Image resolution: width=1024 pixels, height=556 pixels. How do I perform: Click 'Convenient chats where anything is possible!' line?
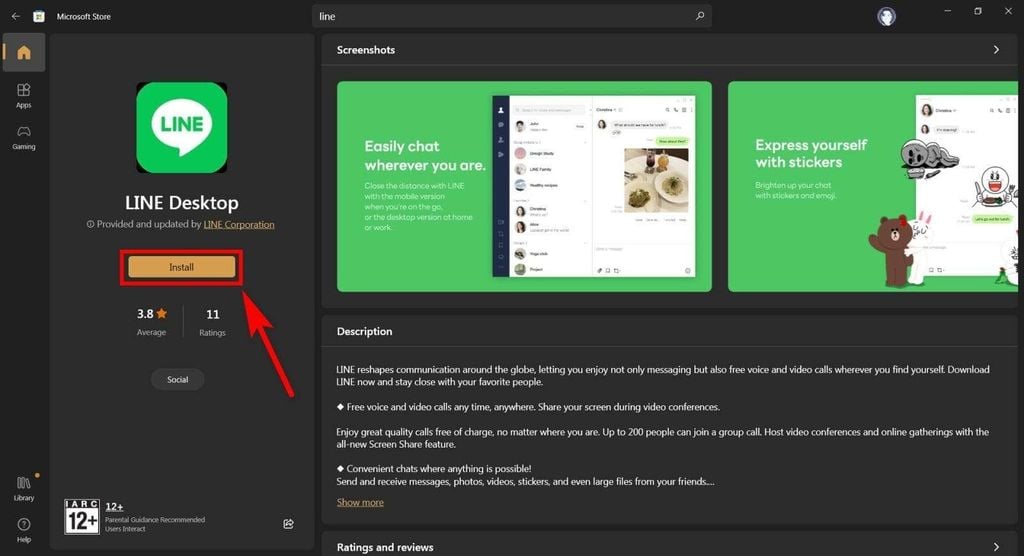(x=434, y=468)
